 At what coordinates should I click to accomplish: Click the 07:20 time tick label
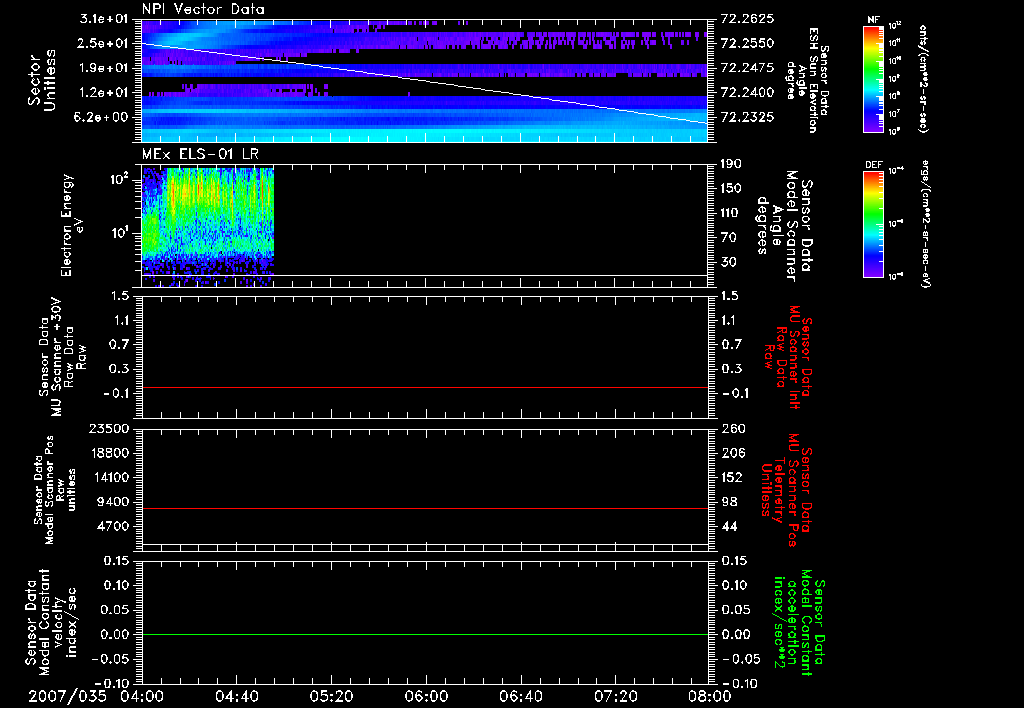[615, 696]
